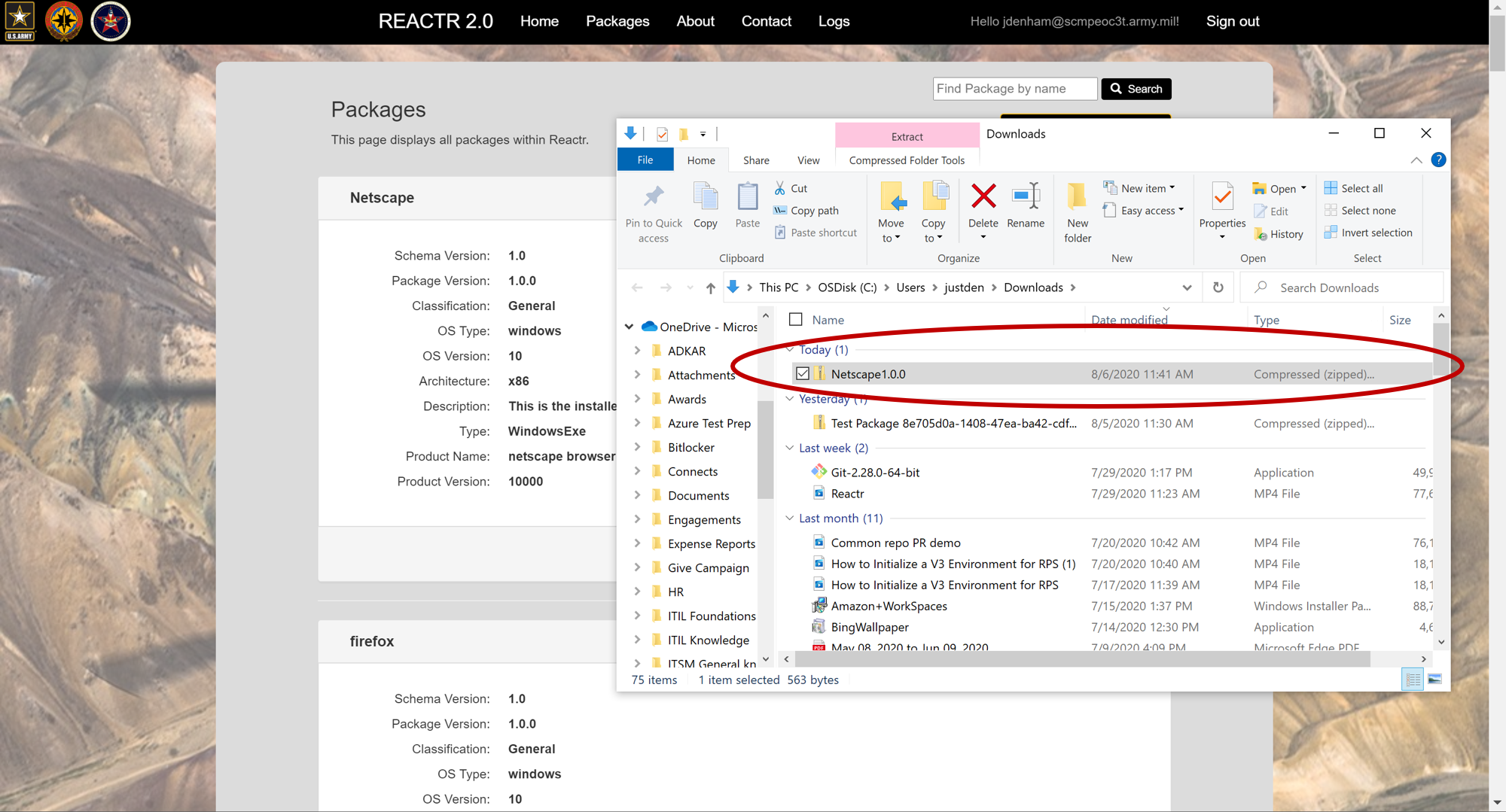Open the Contact page link
1506x812 pixels.
[x=767, y=21]
